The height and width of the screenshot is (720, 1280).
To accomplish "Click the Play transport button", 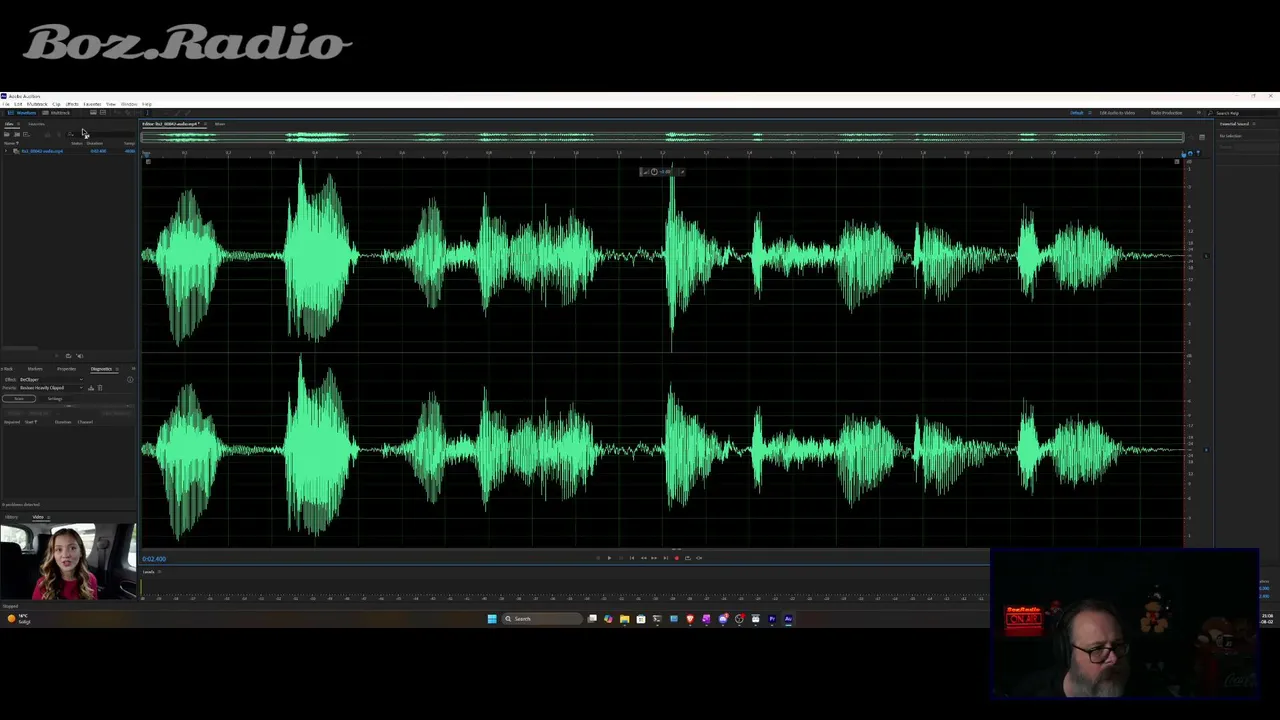I will (609, 558).
